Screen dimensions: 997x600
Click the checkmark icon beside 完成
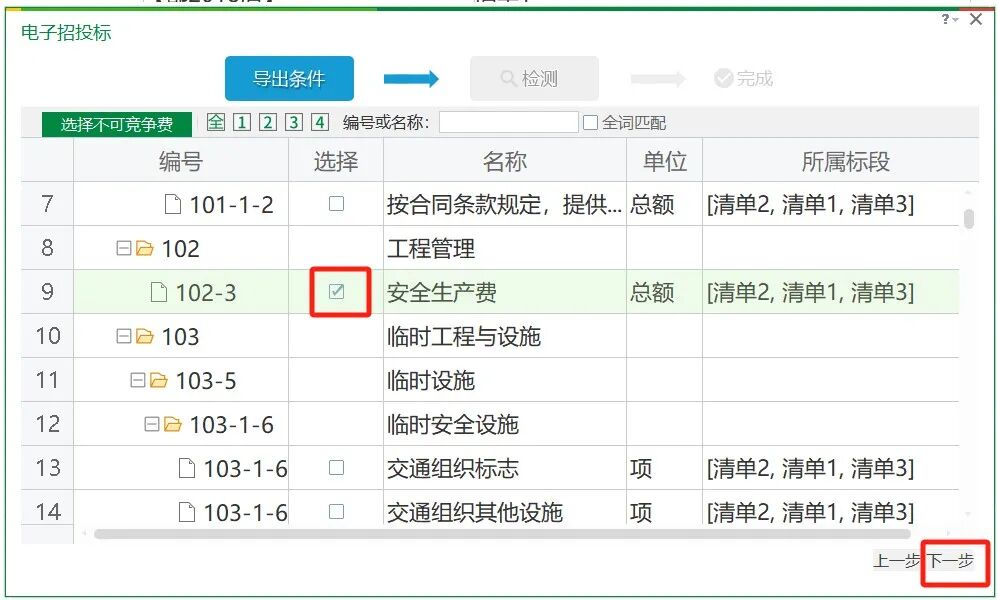[724, 79]
